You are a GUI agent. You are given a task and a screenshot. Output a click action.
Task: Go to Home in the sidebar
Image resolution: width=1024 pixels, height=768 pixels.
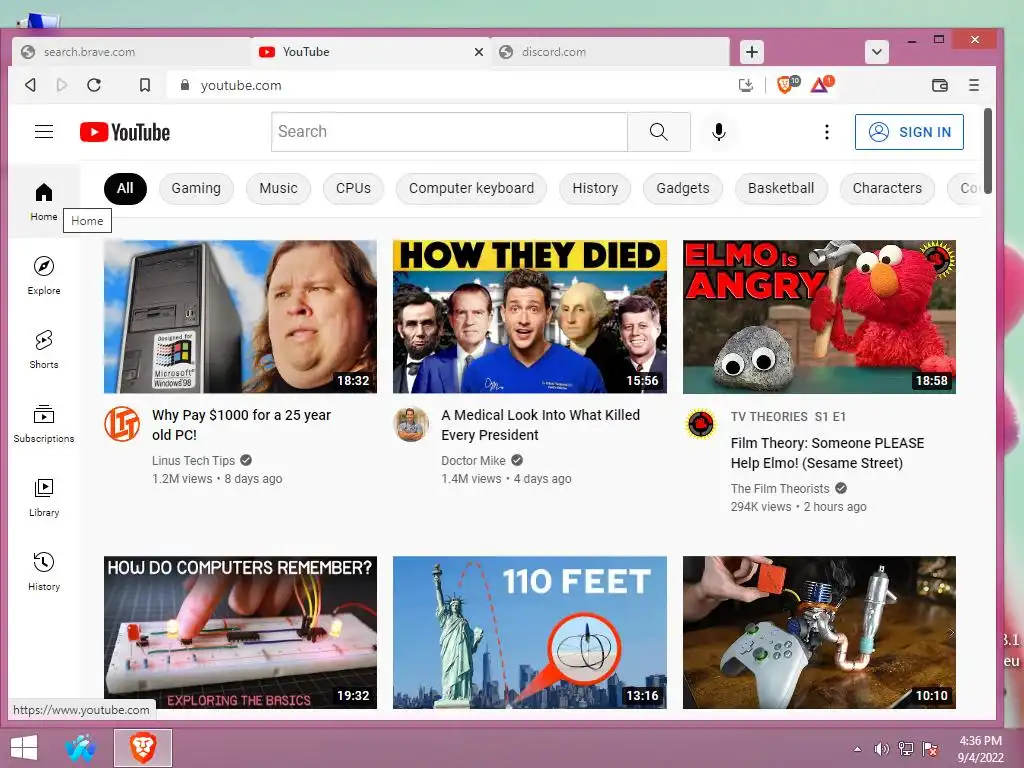(x=44, y=201)
